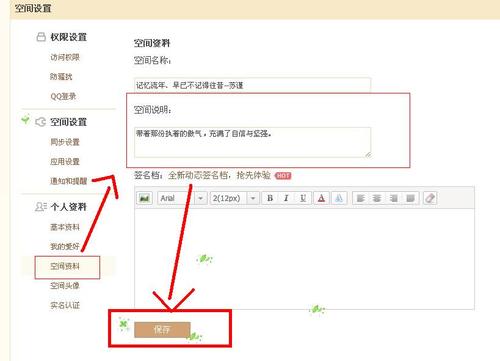Image resolution: width=500 pixels, height=361 pixels.
Task: Toggle bold formatting with the B icon
Action: point(270,198)
